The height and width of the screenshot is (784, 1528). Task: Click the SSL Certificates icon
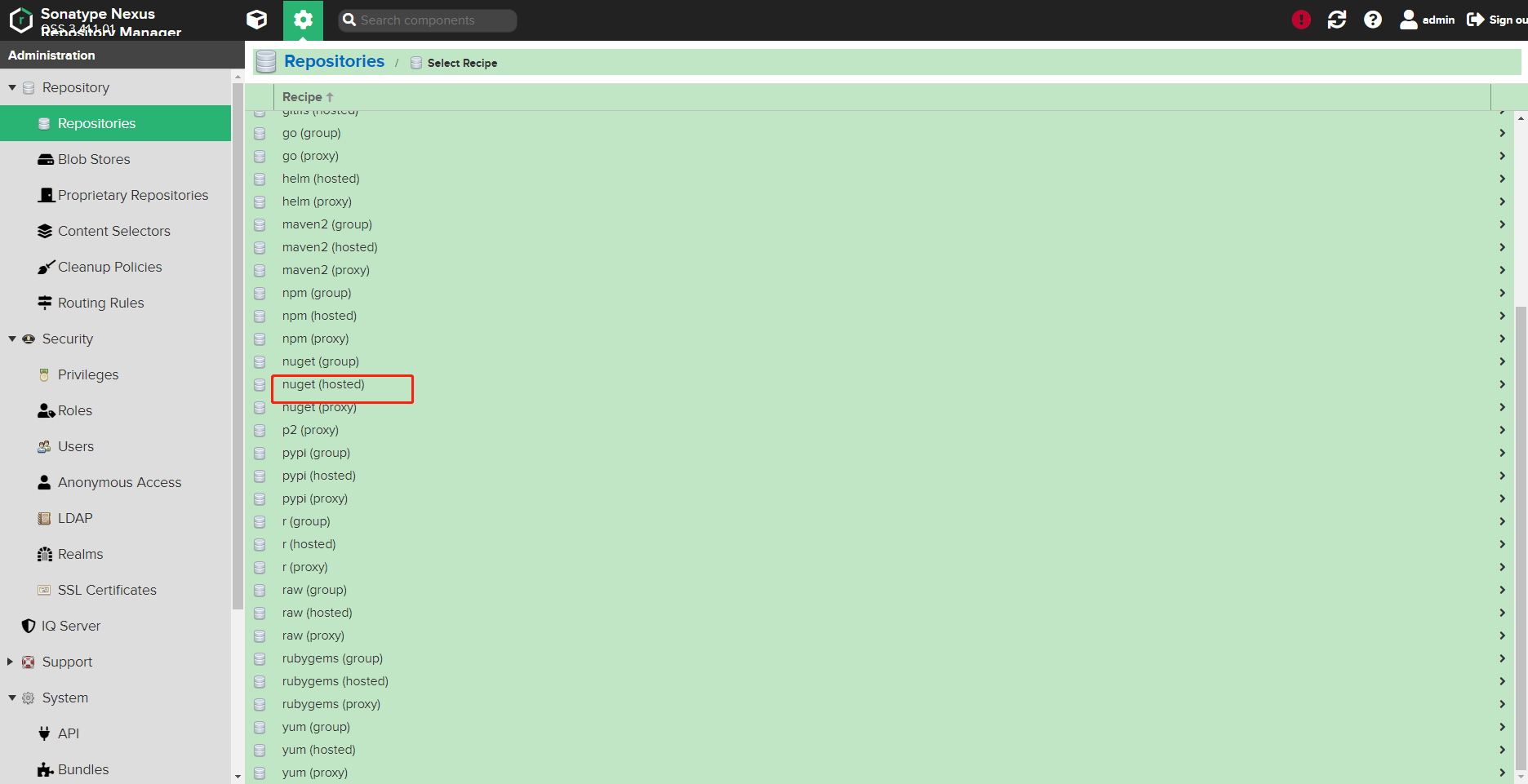(44, 590)
